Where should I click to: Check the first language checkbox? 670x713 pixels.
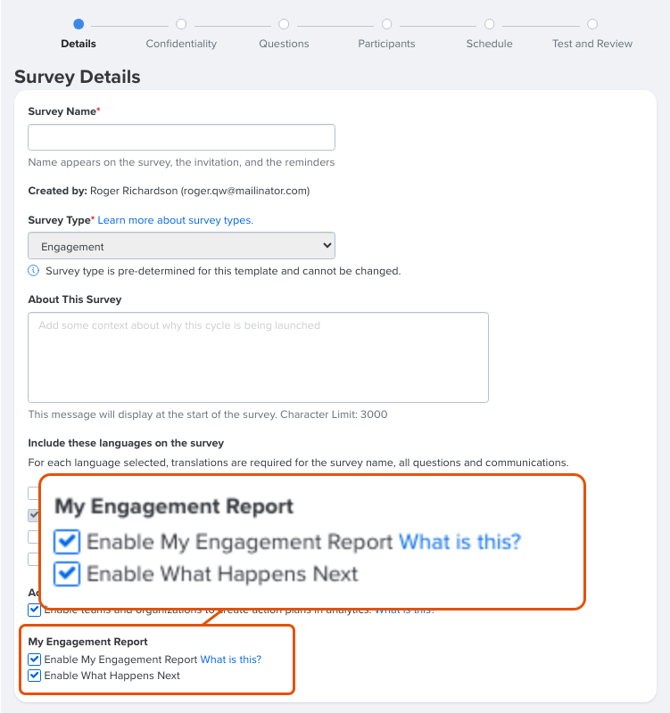click(33, 493)
